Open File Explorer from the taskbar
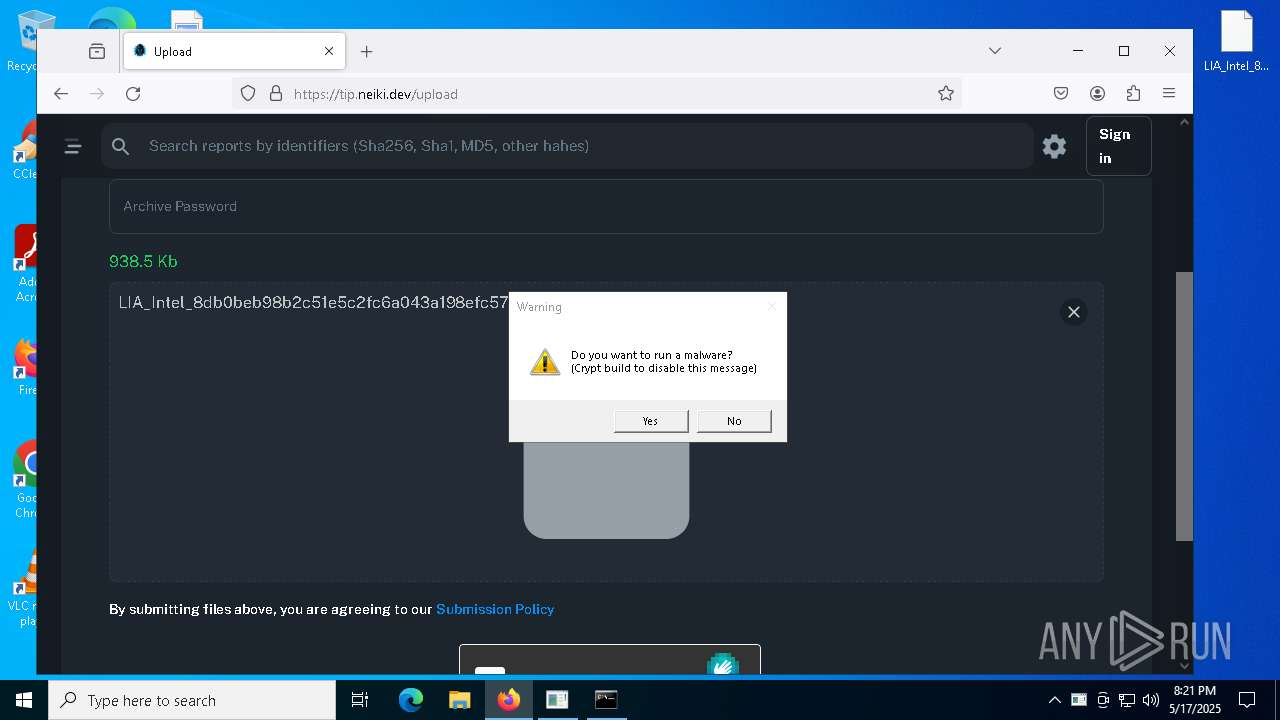1280x720 pixels. (x=459, y=700)
